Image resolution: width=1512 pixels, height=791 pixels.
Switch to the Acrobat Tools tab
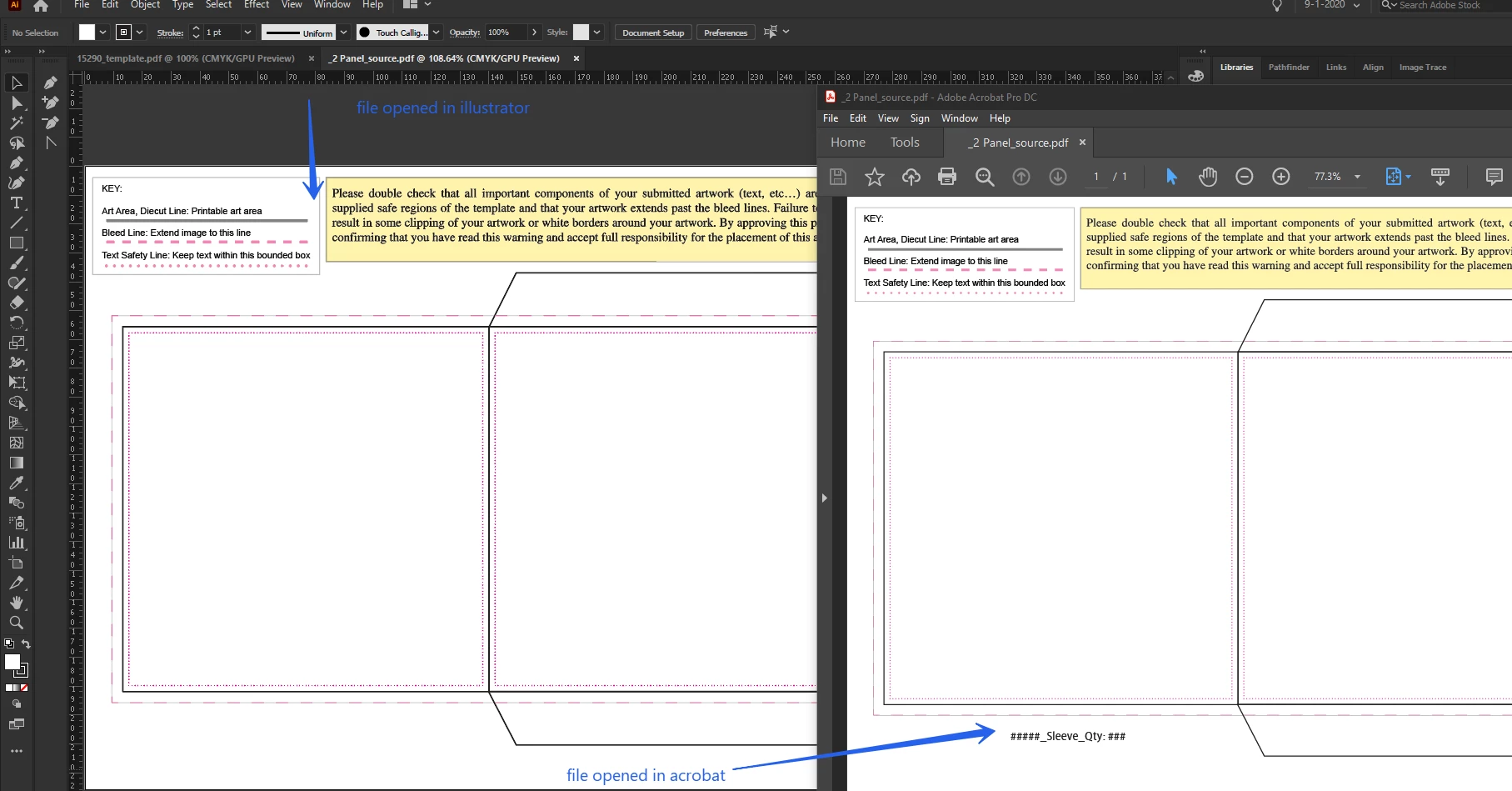(905, 143)
